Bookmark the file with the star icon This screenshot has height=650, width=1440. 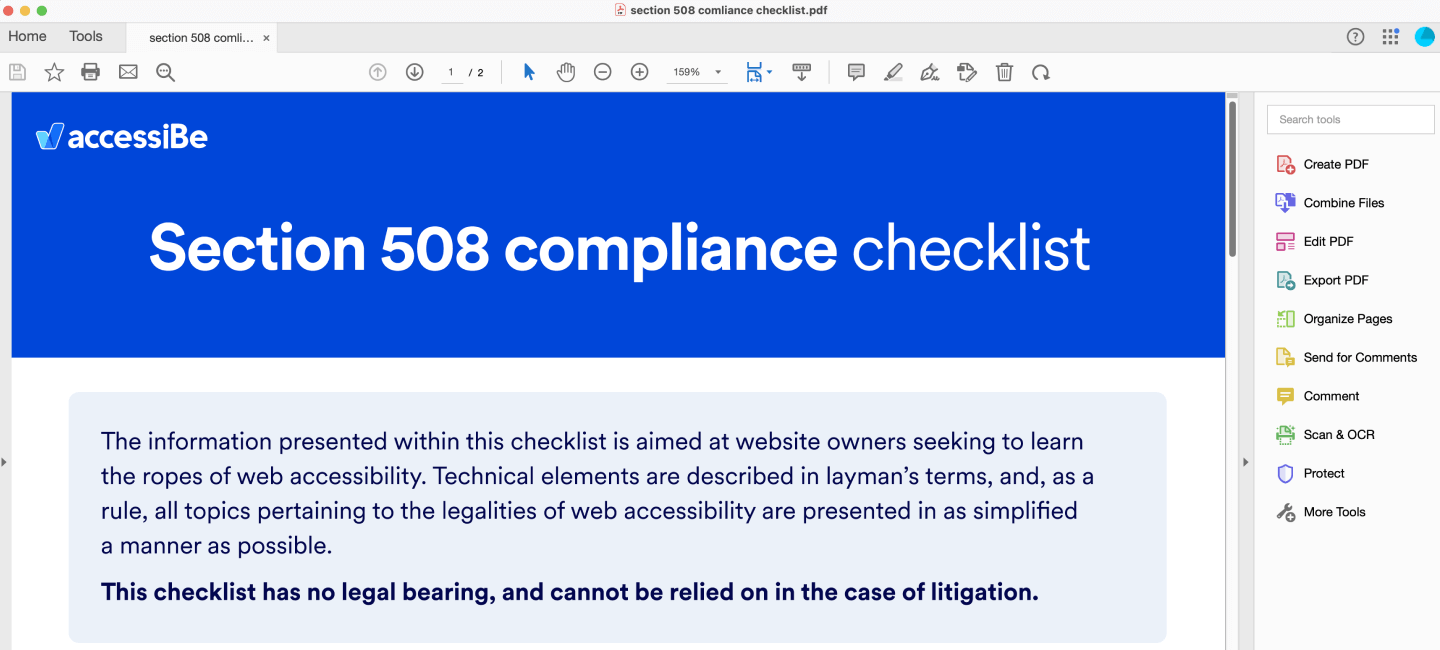tap(54, 72)
